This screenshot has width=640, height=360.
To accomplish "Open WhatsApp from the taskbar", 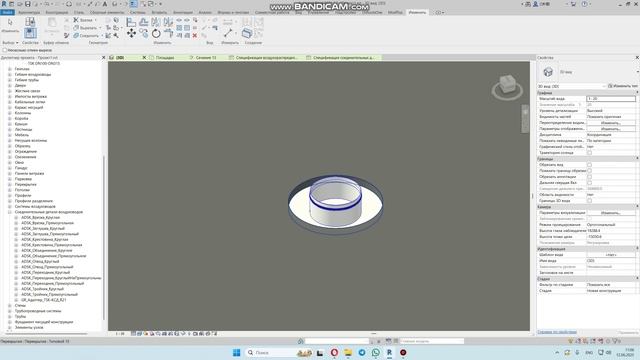I will pos(376,352).
